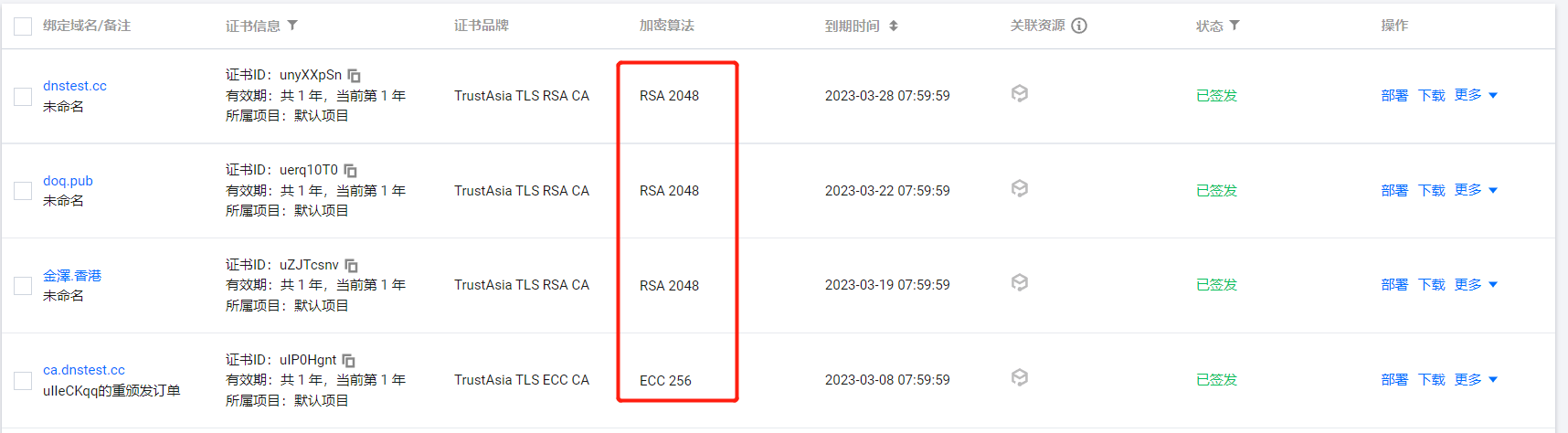Expand 更多 menu for ca.dnstest.cc row

point(1476,379)
